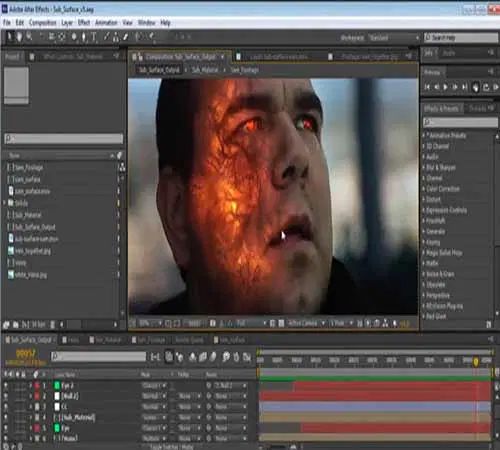This screenshot has width=500, height=450.
Task: Click veins_together.jpg file icon in project
Action: (11, 251)
